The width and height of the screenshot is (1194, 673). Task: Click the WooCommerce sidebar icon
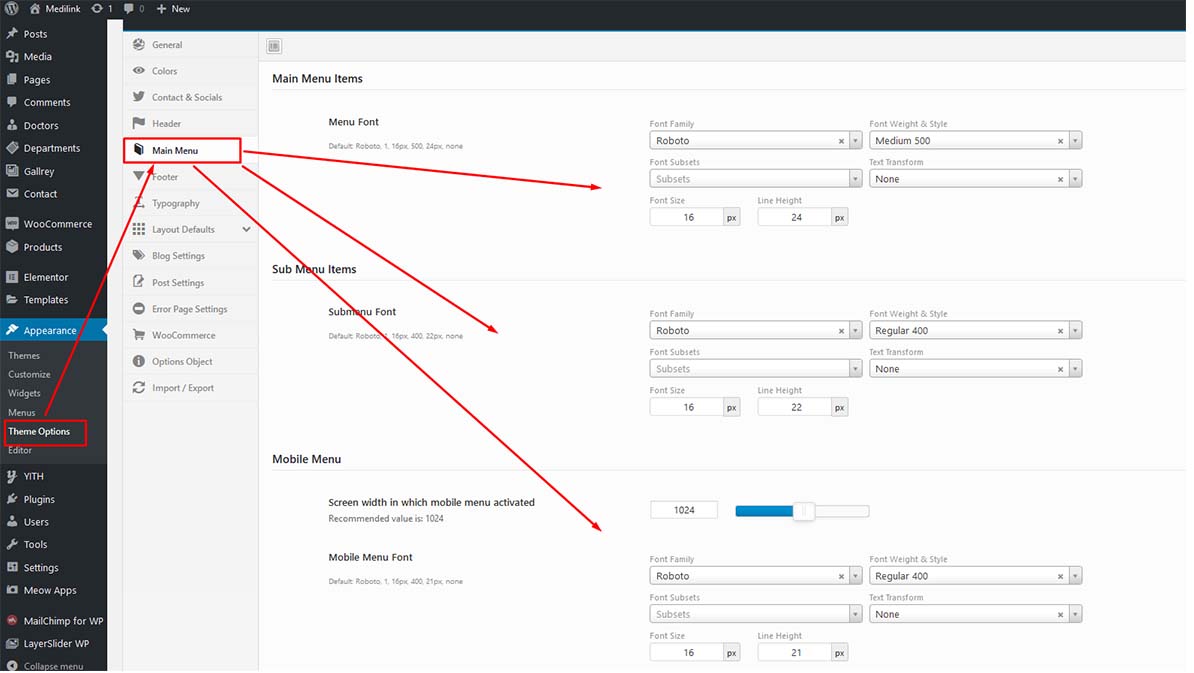[x=12, y=223]
